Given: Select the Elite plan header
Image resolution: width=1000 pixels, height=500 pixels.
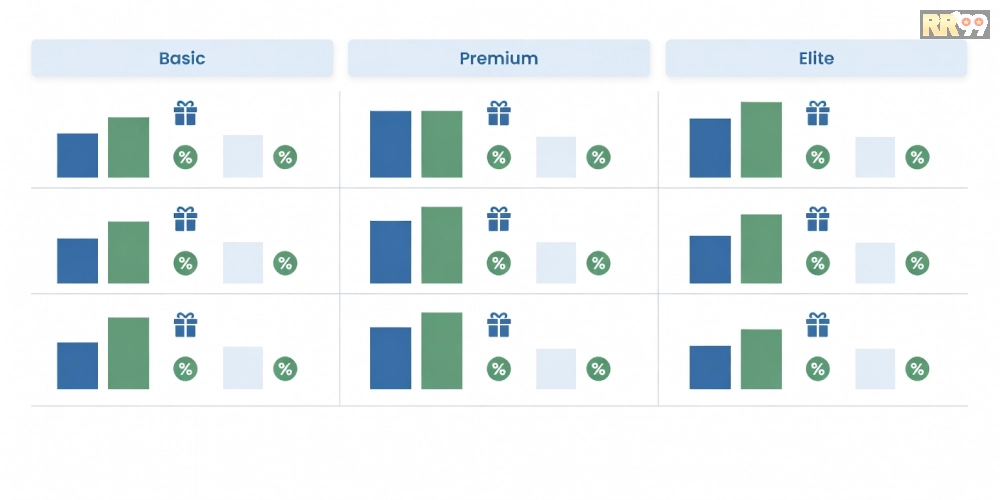Looking at the screenshot, I should click(x=816, y=59).
